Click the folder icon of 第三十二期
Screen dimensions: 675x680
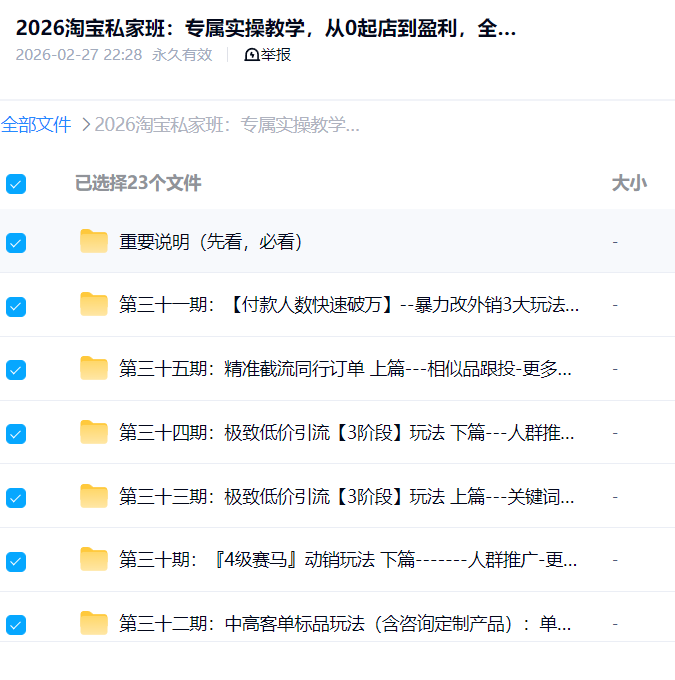coord(94,624)
